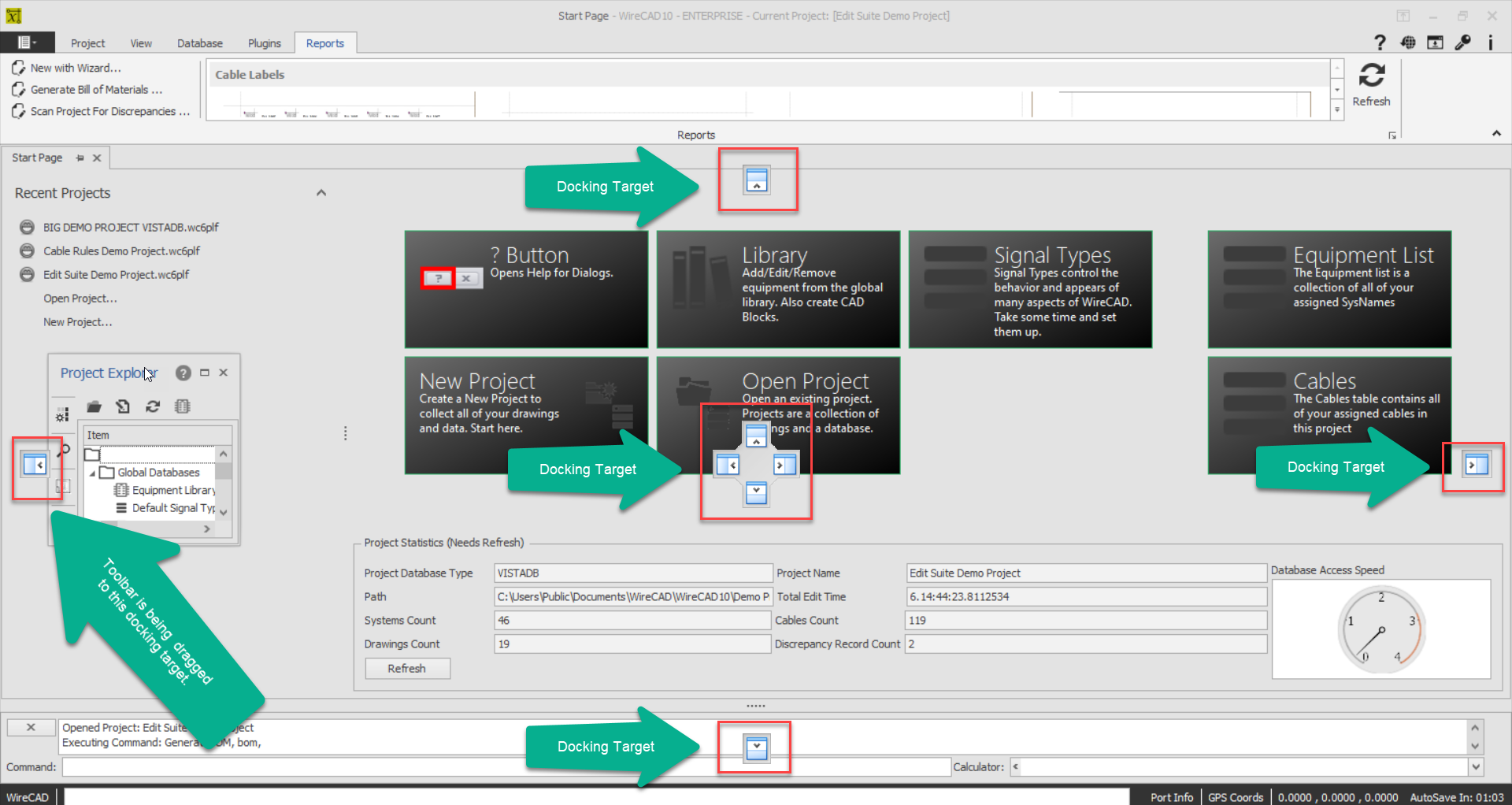Click the globe web update icon
Screen dimensions: 1512x805
(x=1408, y=43)
